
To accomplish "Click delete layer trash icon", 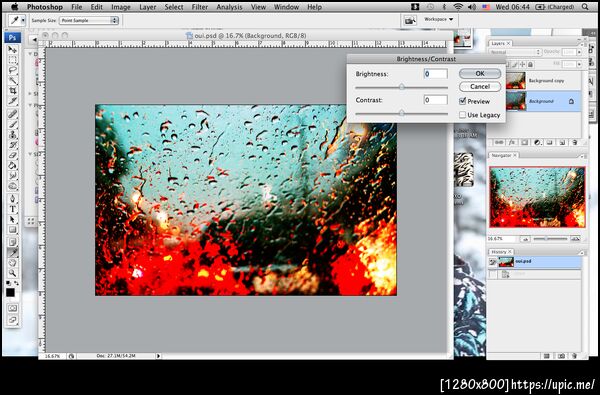I will (x=574, y=142).
